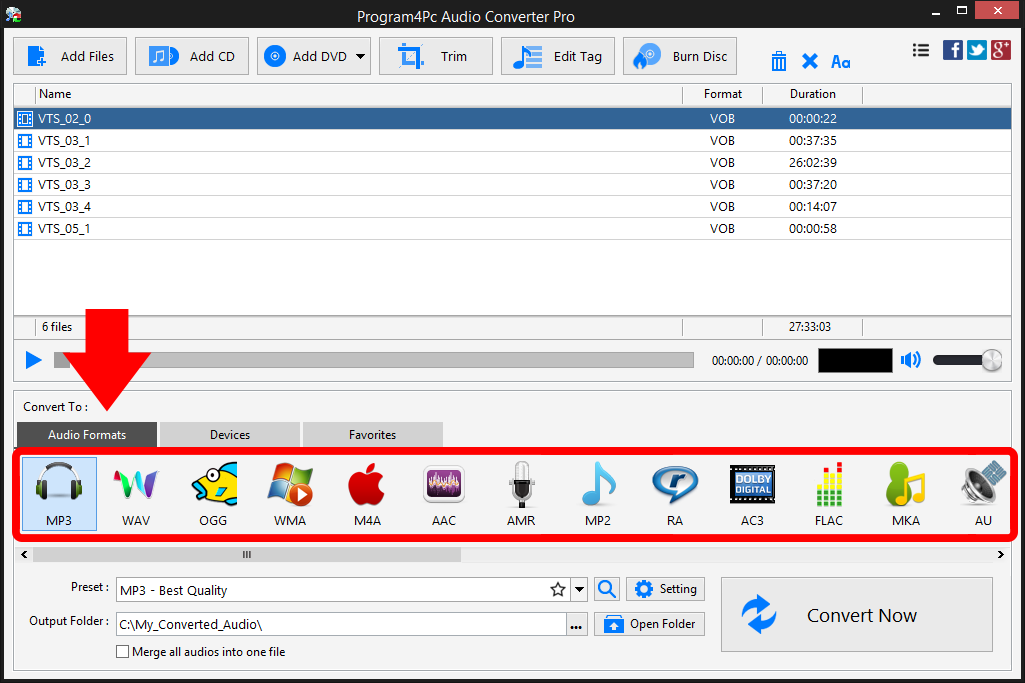
Task: Enable merging all audios into one file
Action: tap(122, 651)
